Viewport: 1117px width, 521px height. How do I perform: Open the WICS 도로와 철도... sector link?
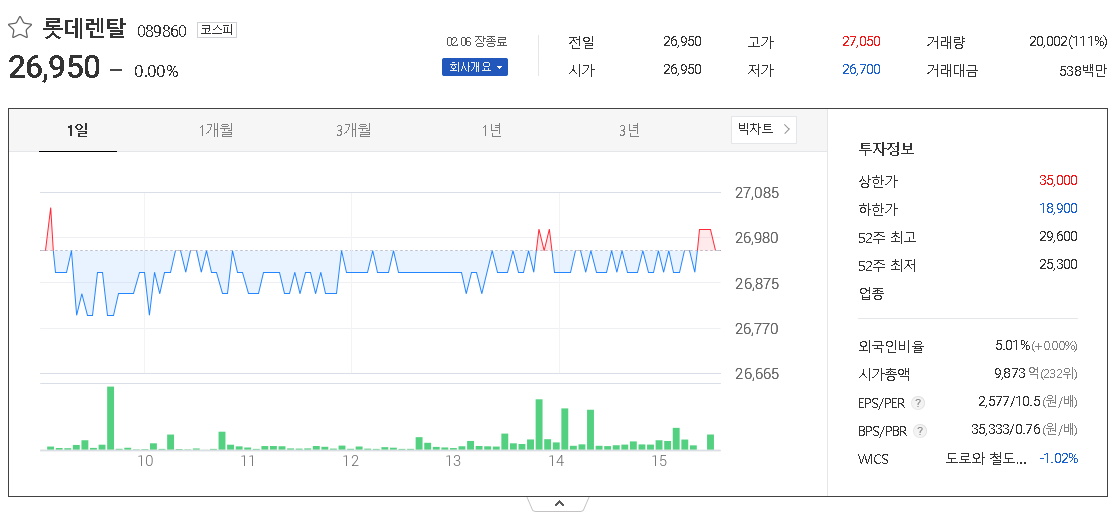[986, 458]
